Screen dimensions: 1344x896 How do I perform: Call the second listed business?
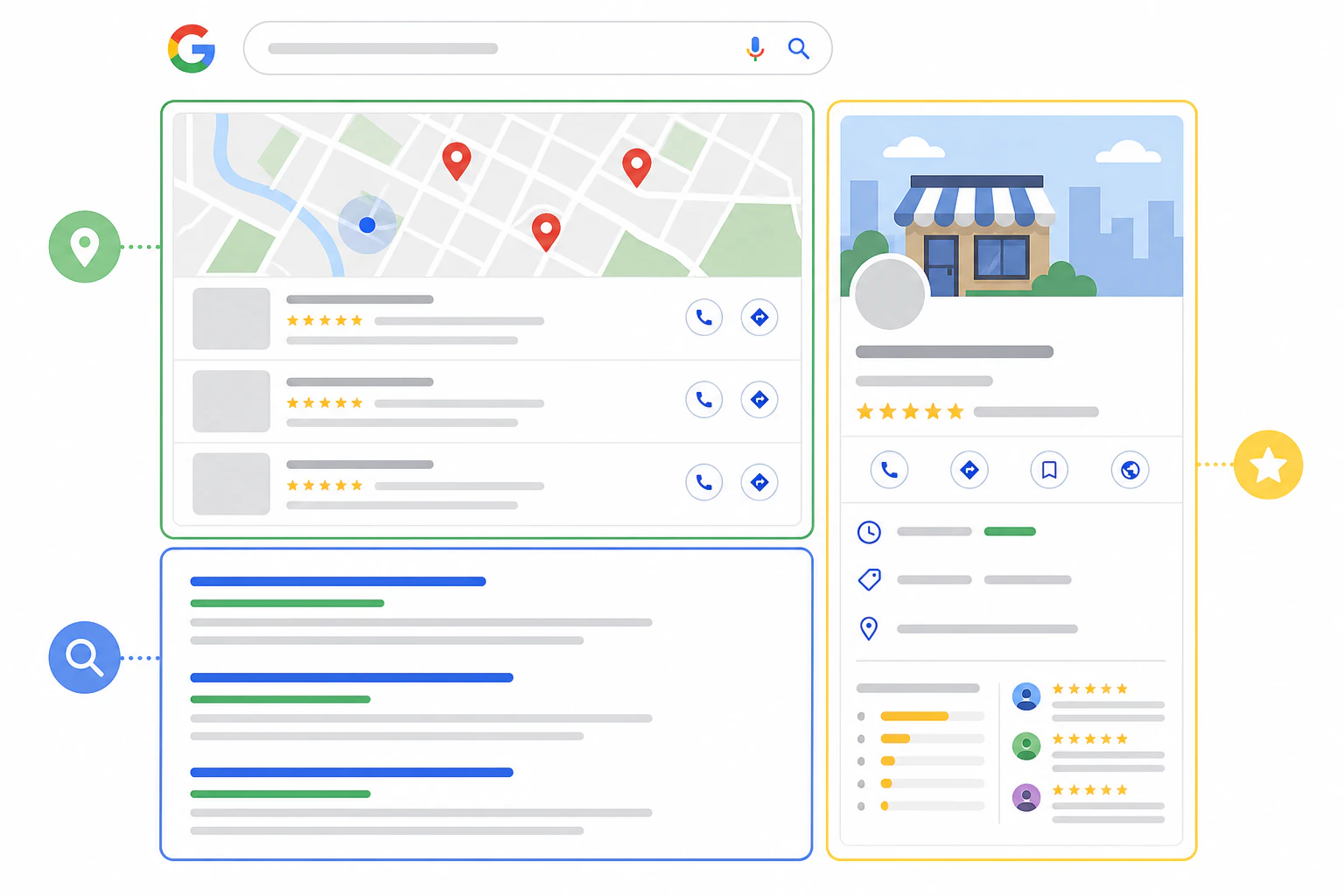[704, 400]
